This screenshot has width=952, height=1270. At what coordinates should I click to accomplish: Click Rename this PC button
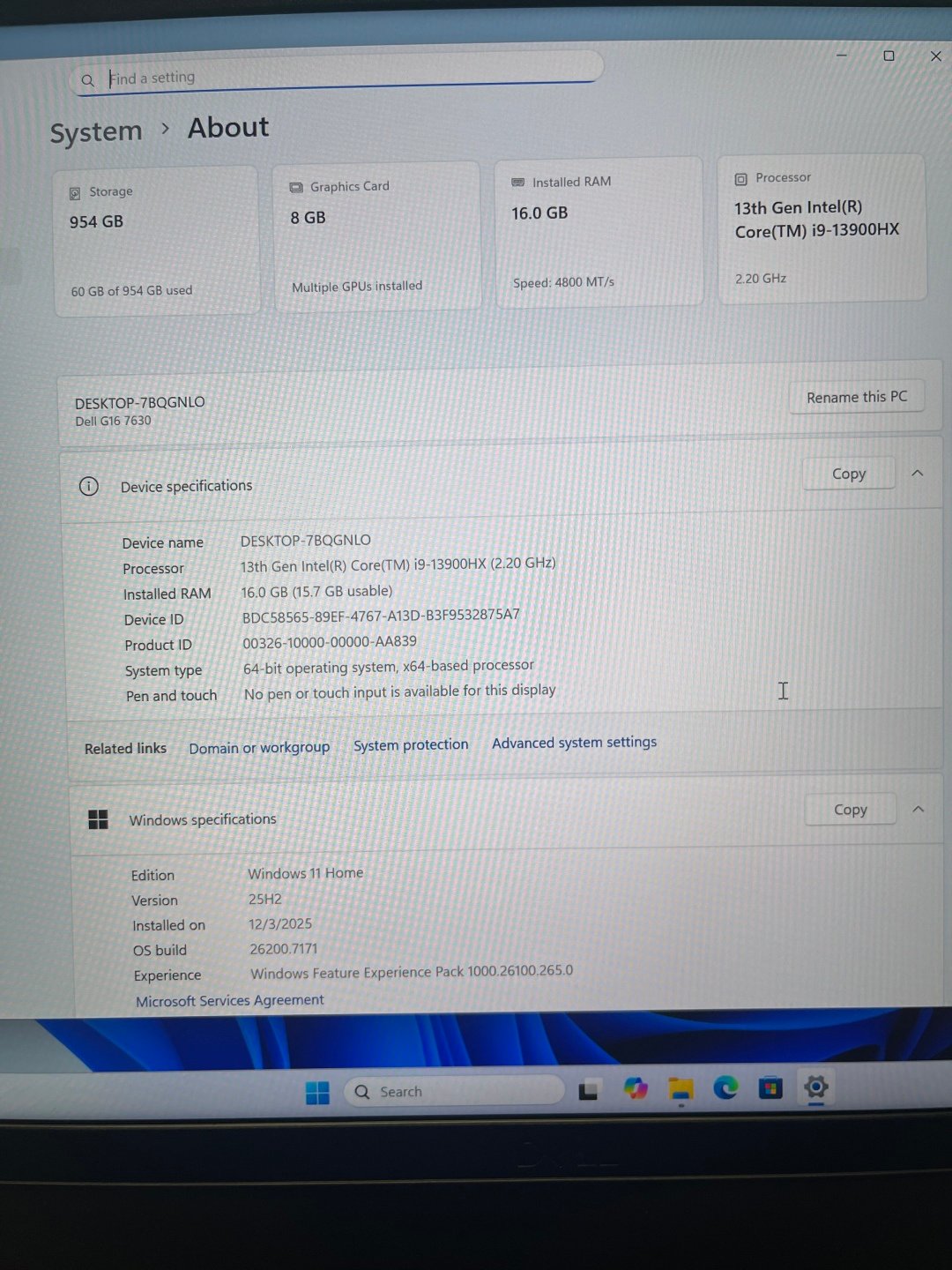[x=857, y=397]
